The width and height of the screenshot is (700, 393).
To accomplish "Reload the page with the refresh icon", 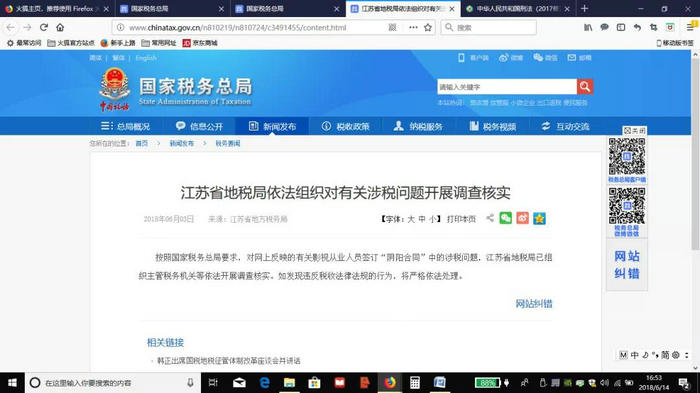I will point(44,27).
